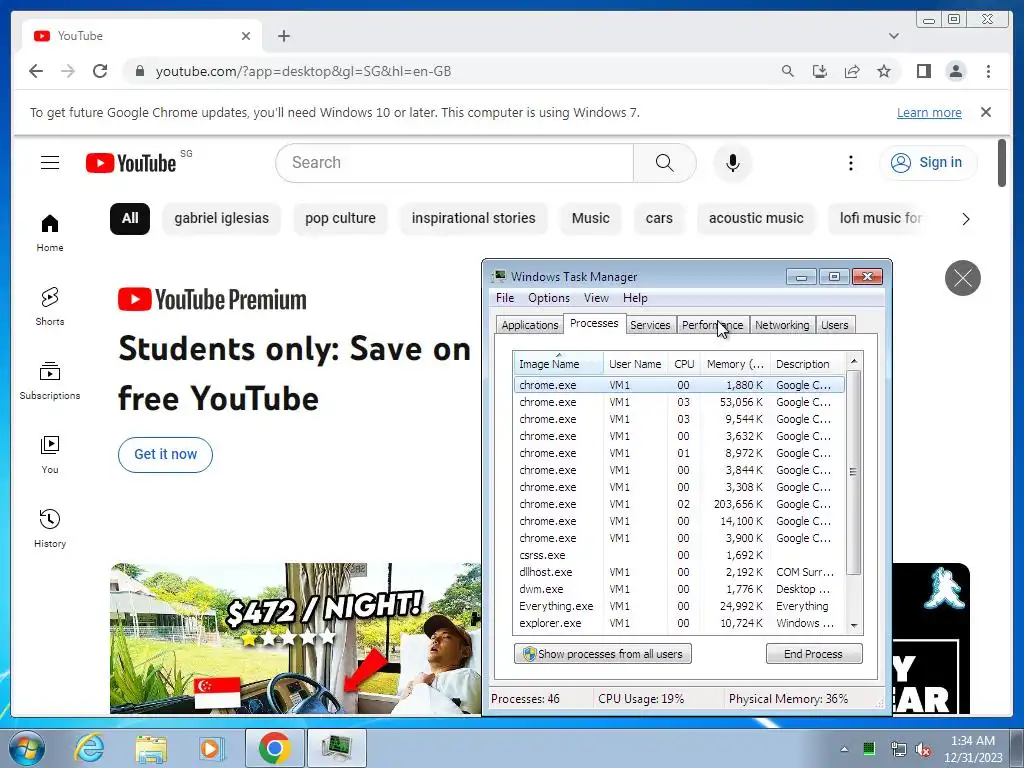Click Get it now button
This screenshot has width=1024, height=768.
[x=165, y=455]
